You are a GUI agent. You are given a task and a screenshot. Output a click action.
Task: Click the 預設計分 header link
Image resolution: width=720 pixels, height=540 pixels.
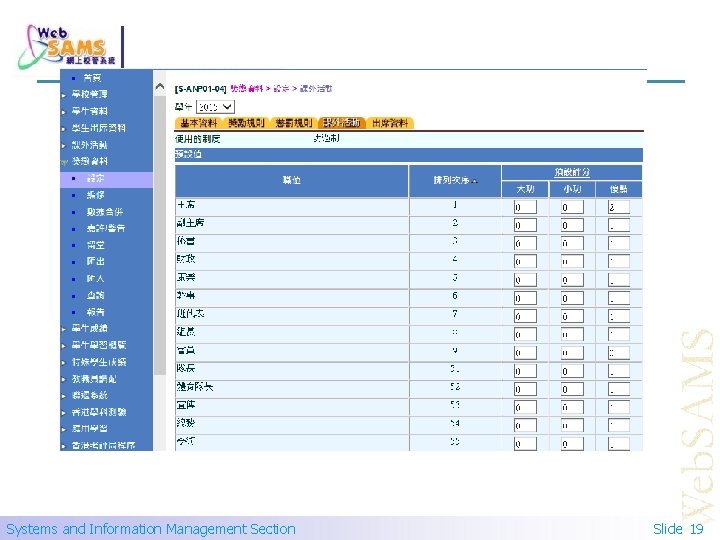tap(572, 172)
